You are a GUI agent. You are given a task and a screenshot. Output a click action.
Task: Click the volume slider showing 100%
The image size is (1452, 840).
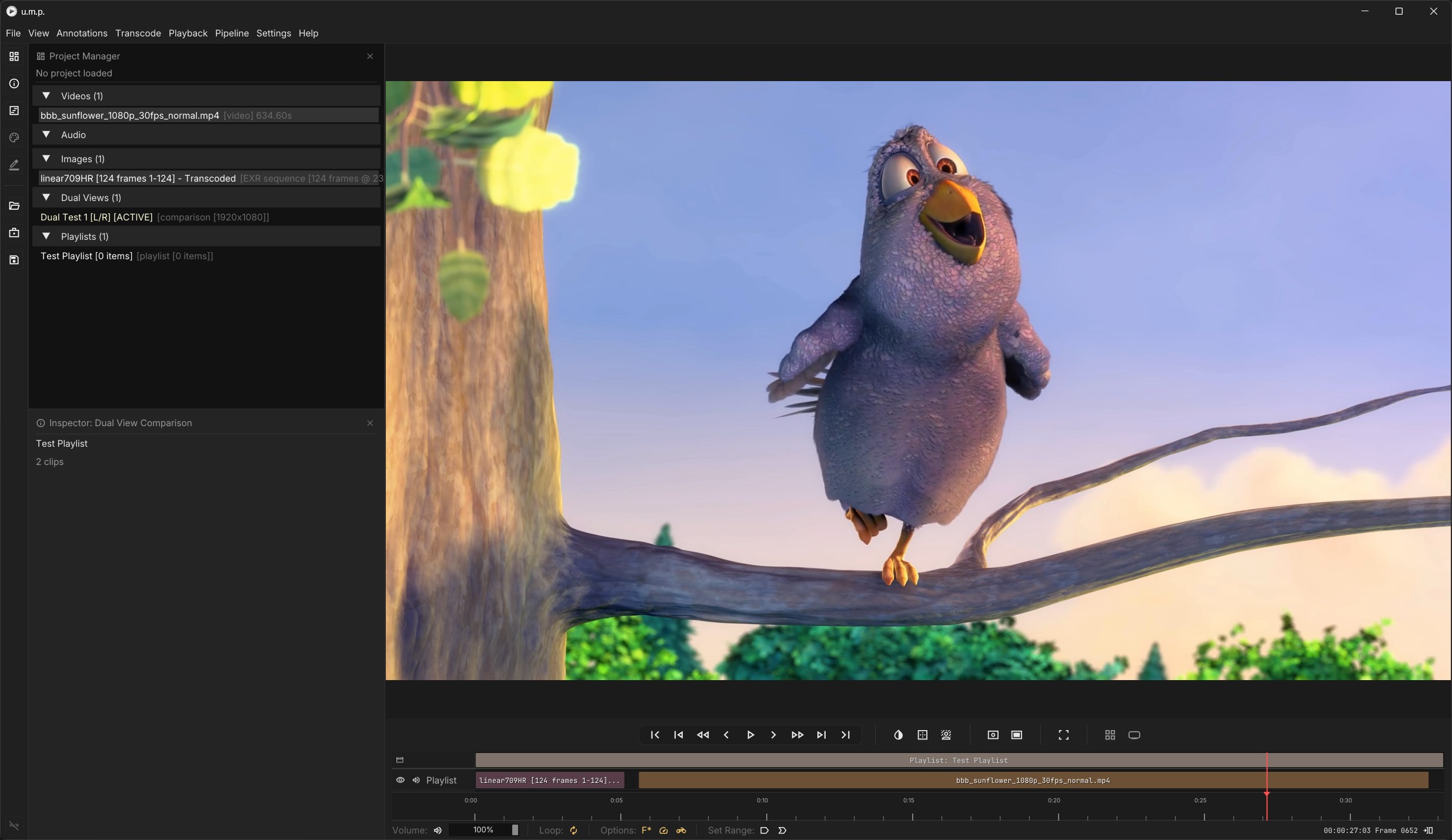[483, 830]
